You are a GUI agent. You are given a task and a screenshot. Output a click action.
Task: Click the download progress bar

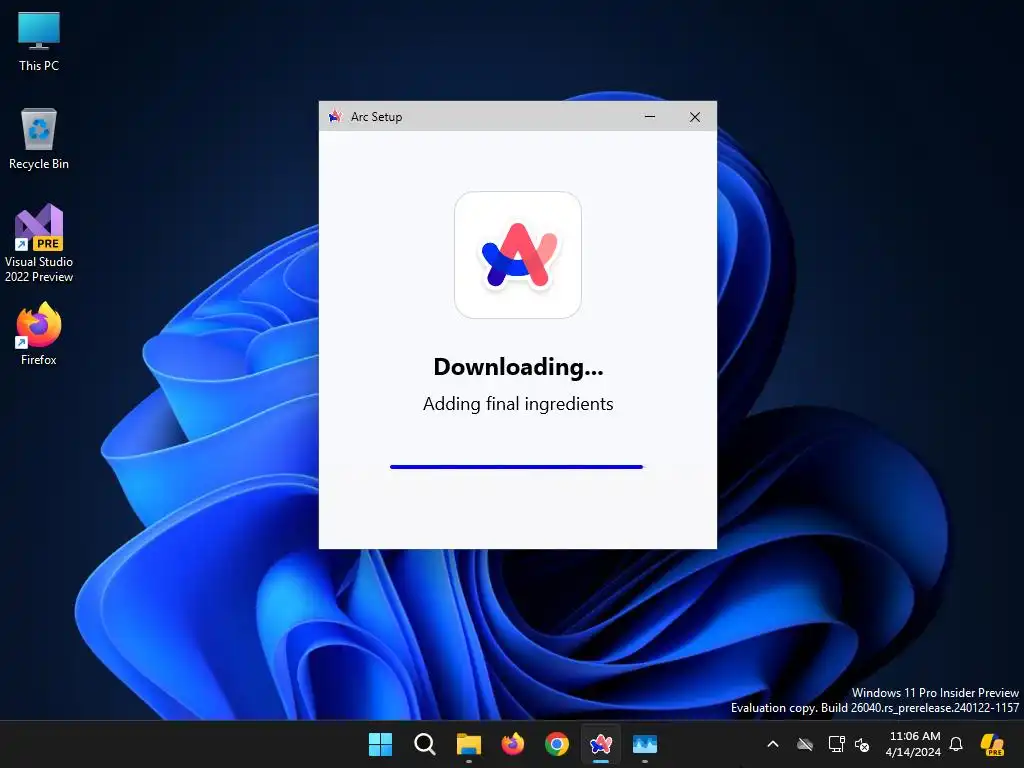517,467
